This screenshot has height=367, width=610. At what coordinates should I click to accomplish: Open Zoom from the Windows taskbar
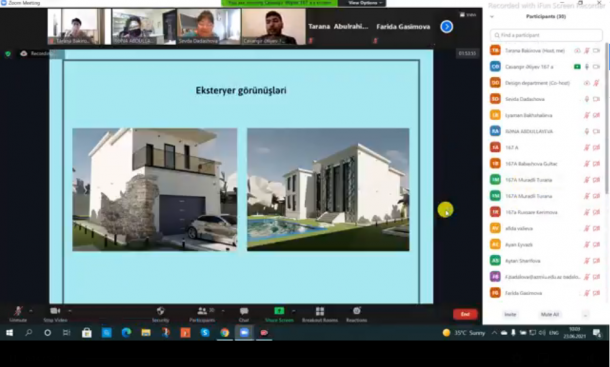244,333
